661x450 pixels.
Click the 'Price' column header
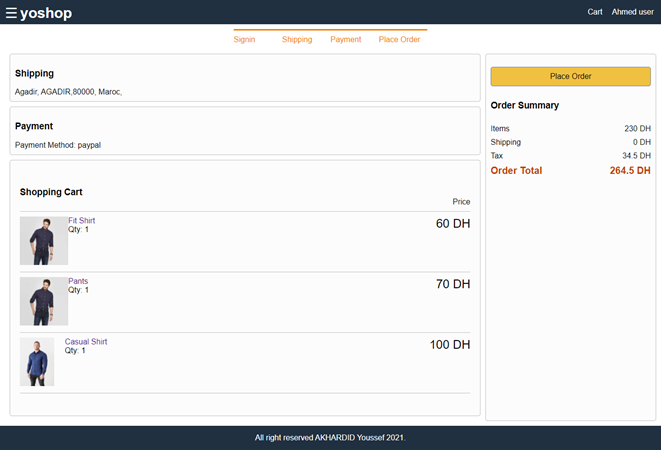pos(461,202)
